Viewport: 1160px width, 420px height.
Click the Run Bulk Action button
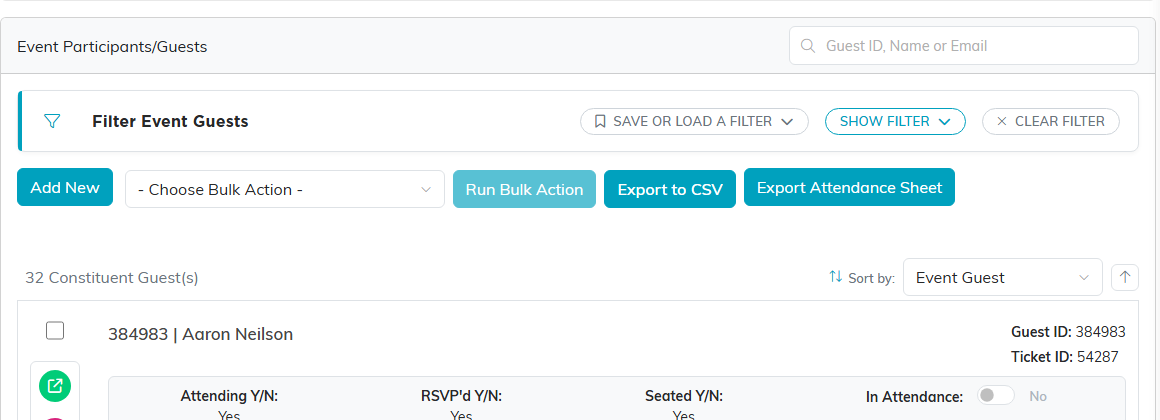tap(525, 189)
